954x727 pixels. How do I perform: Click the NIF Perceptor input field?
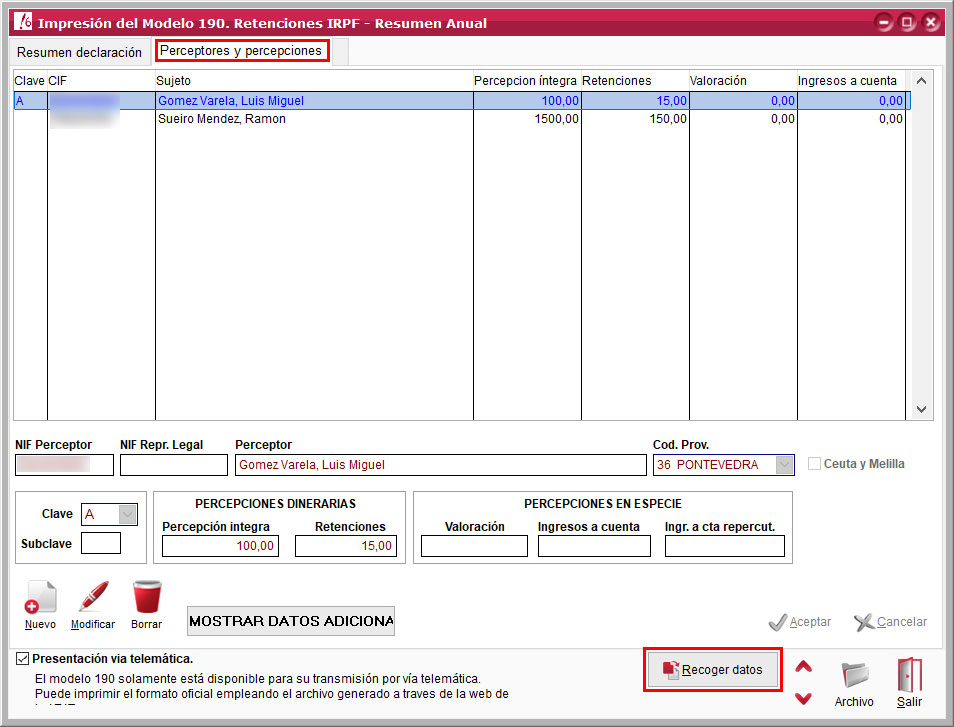(64, 465)
